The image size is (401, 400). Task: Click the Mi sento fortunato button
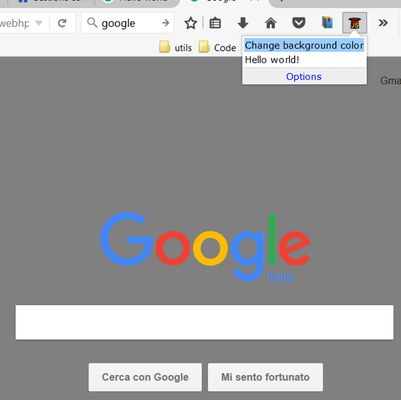pos(265,377)
